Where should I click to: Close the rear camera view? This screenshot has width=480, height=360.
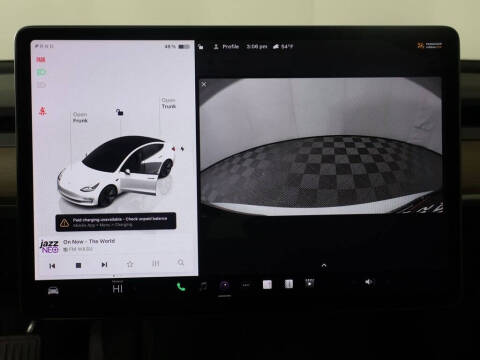tap(204, 84)
